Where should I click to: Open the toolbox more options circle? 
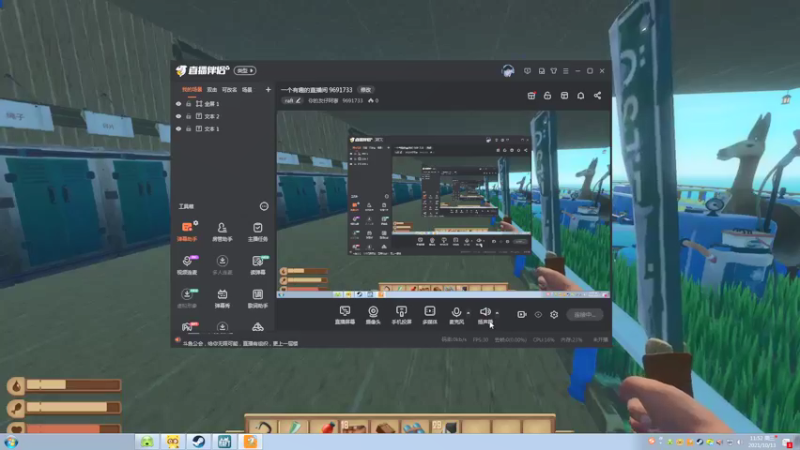pos(264,206)
